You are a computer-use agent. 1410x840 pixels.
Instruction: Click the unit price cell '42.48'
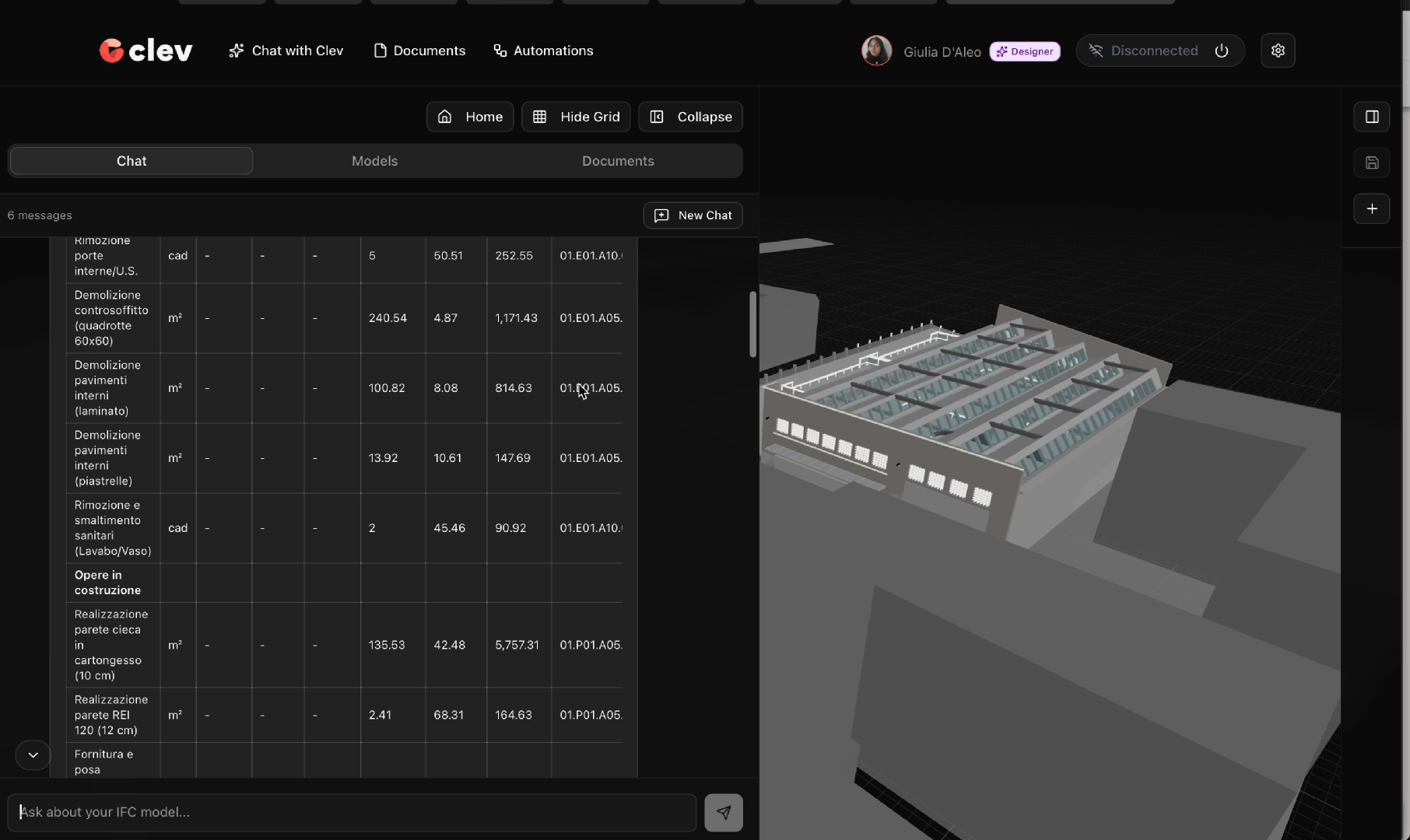click(449, 645)
